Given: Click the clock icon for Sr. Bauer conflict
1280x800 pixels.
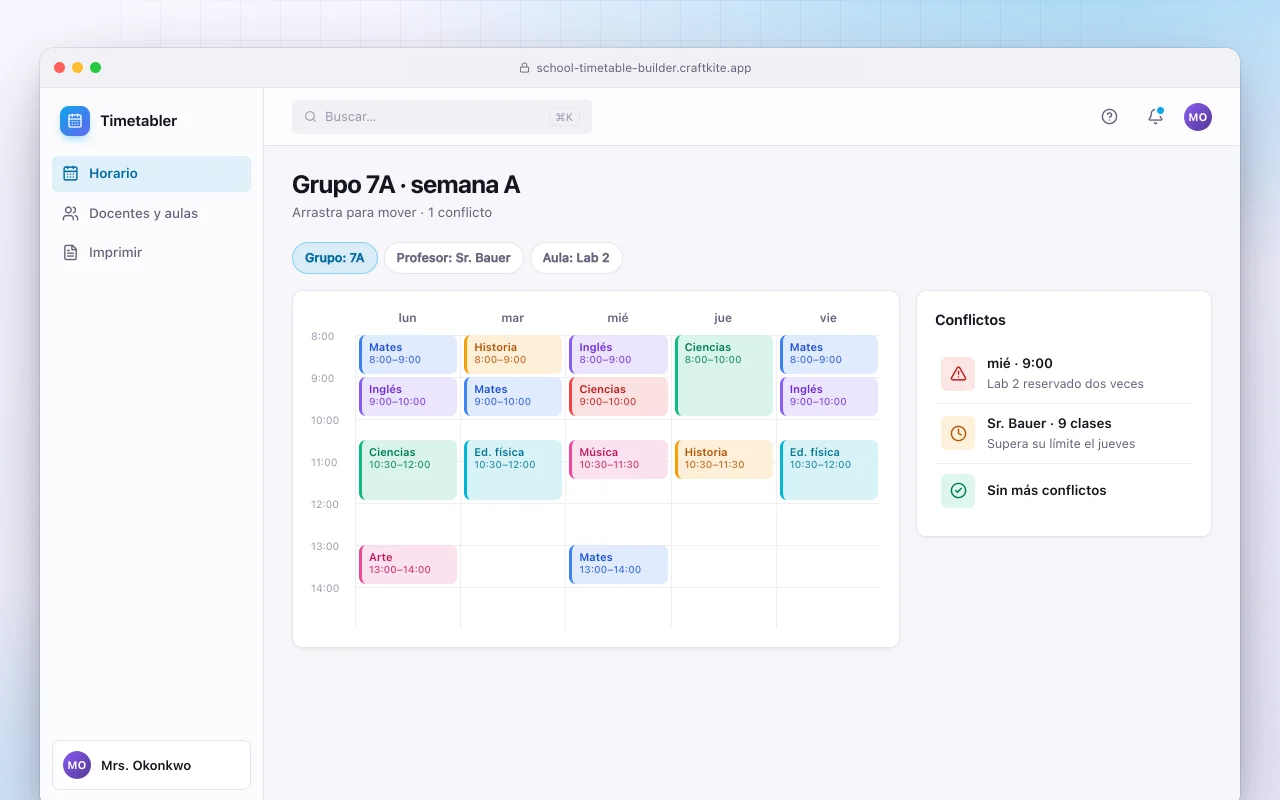Looking at the screenshot, I should pyautogui.click(x=958, y=433).
